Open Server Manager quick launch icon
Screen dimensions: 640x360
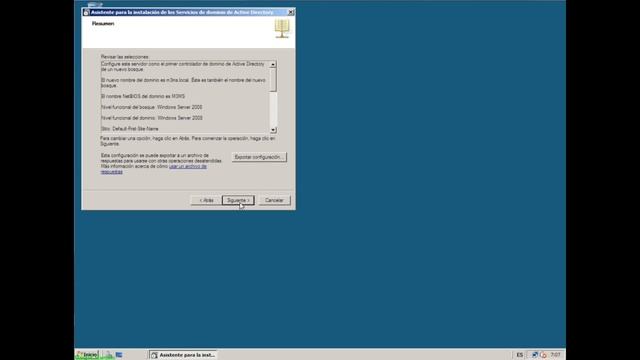coord(108,355)
